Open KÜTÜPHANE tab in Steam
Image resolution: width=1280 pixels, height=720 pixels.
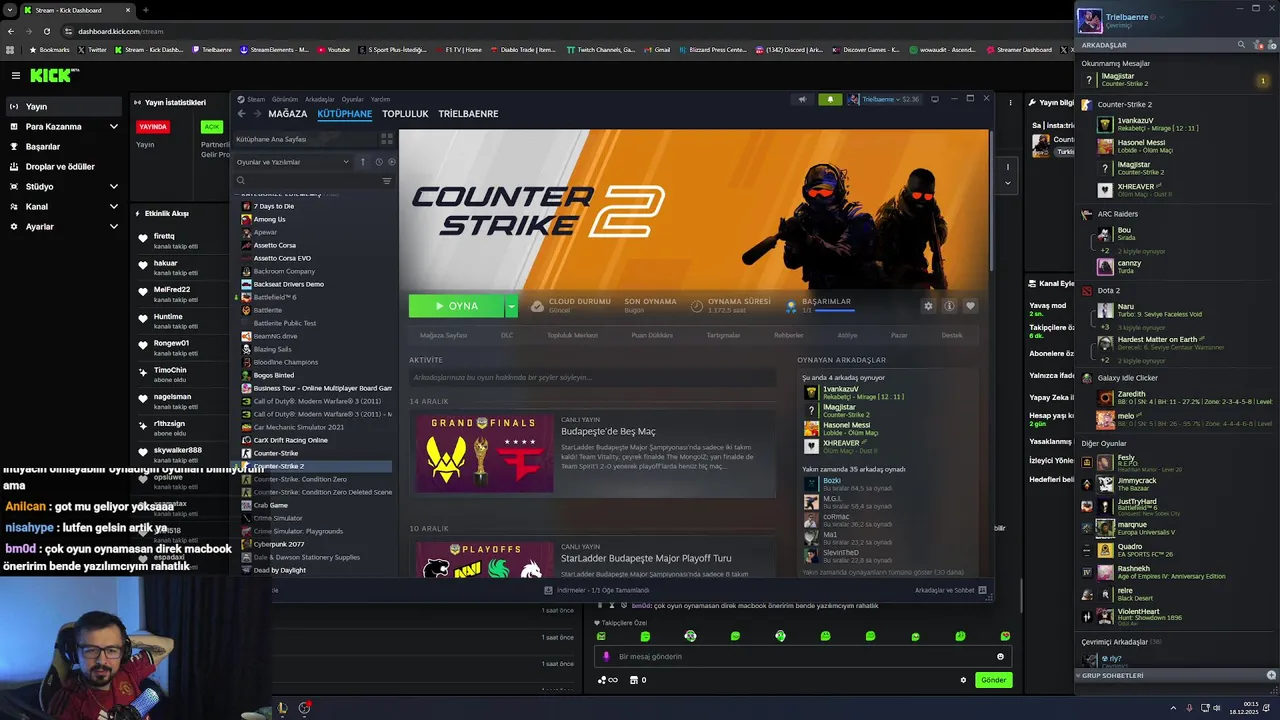(344, 114)
